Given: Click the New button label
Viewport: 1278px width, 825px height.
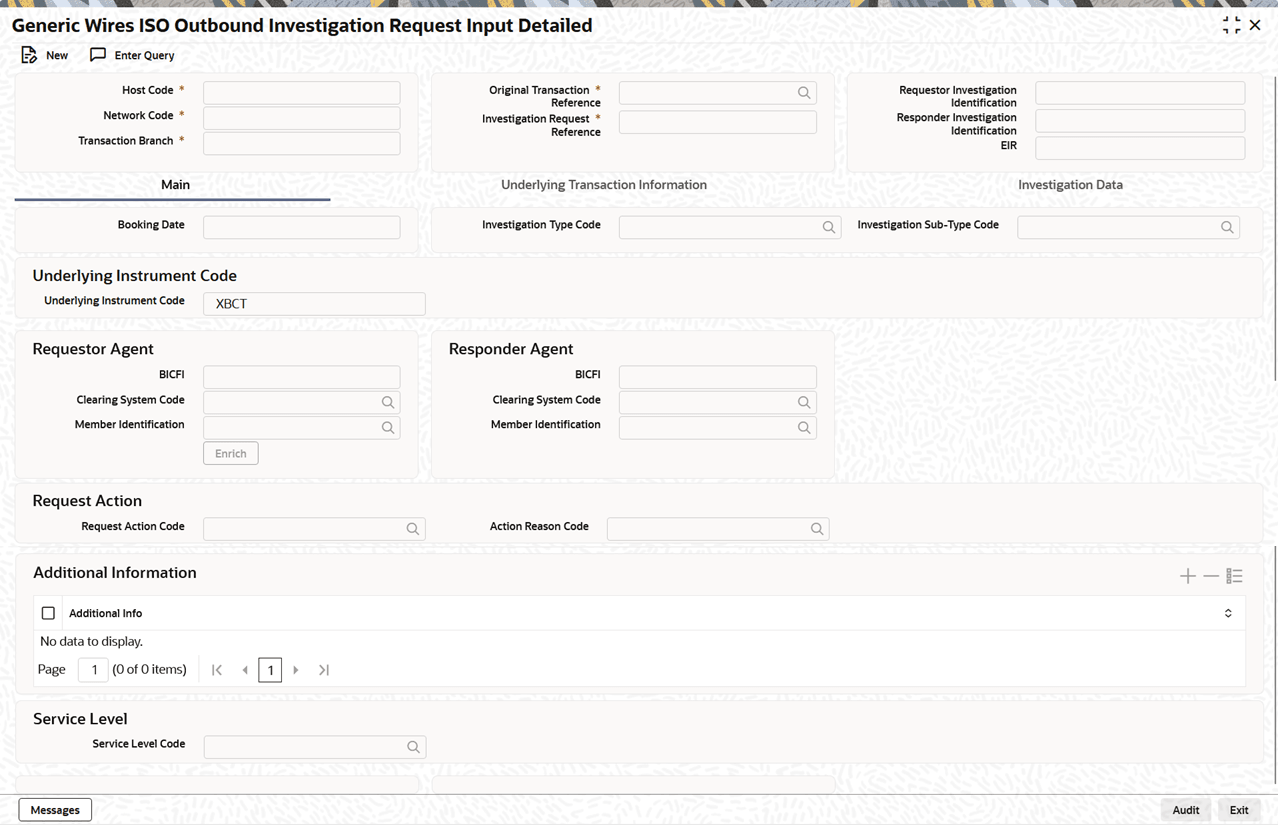Looking at the screenshot, I should (57, 55).
